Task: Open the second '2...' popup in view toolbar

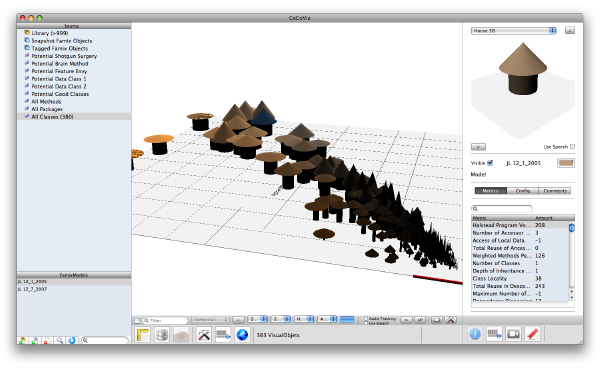Action: [281, 319]
